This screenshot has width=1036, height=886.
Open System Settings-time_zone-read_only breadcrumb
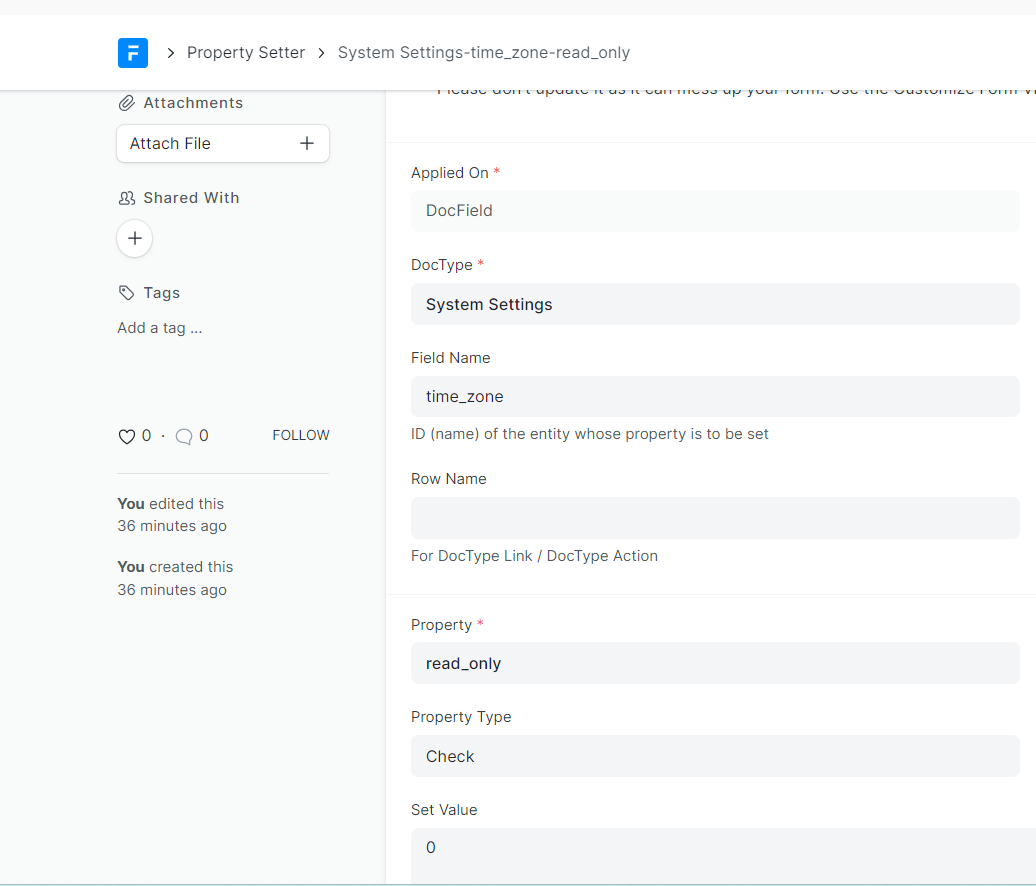tap(484, 53)
